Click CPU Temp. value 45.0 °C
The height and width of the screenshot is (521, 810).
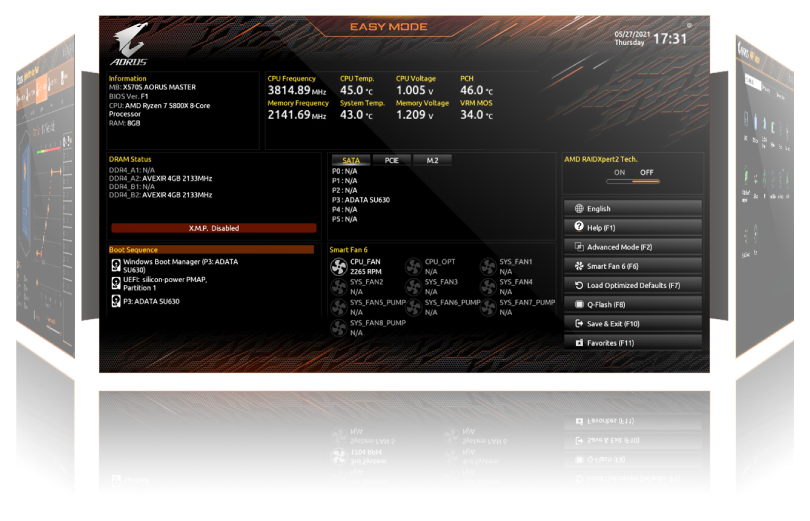tap(356, 90)
